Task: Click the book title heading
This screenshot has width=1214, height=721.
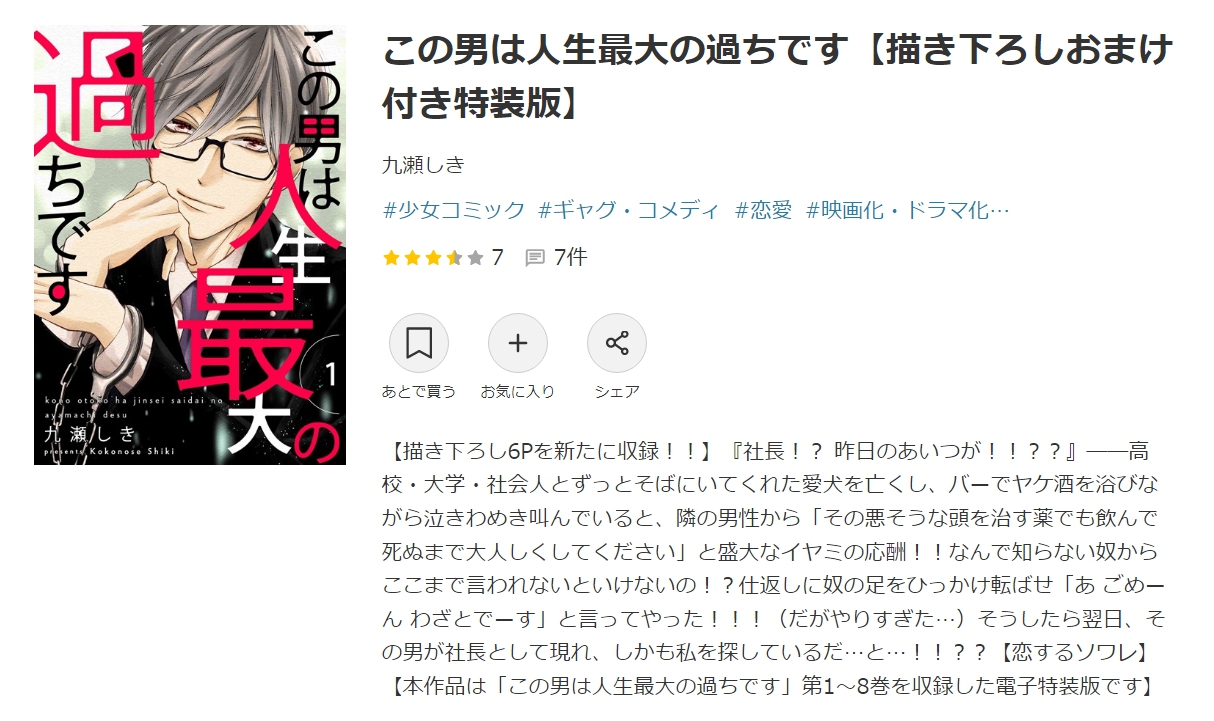Action: pos(778,75)
